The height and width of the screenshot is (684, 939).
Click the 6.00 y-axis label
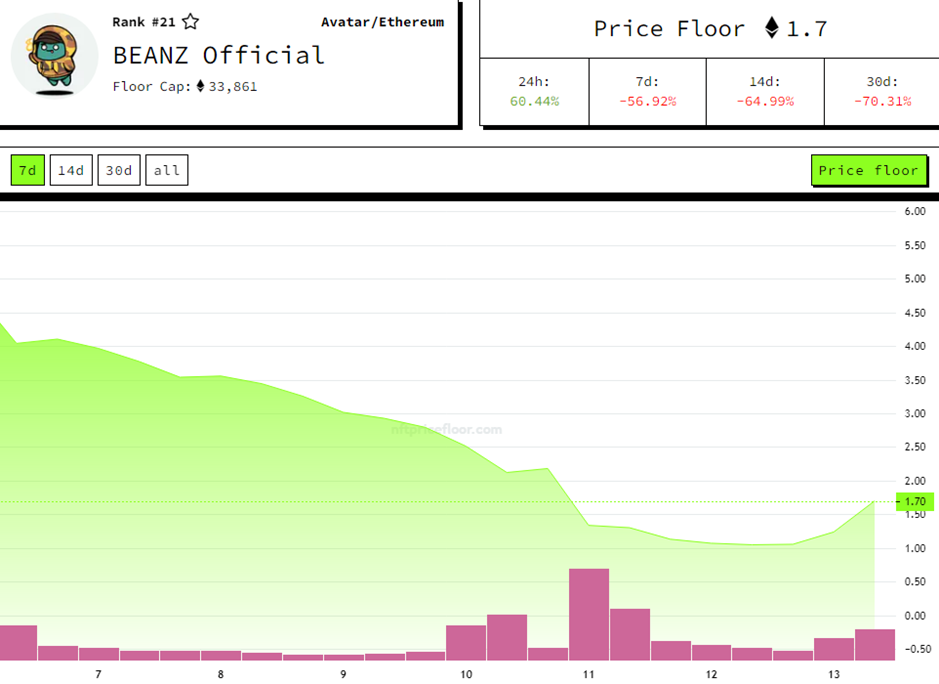914,211
